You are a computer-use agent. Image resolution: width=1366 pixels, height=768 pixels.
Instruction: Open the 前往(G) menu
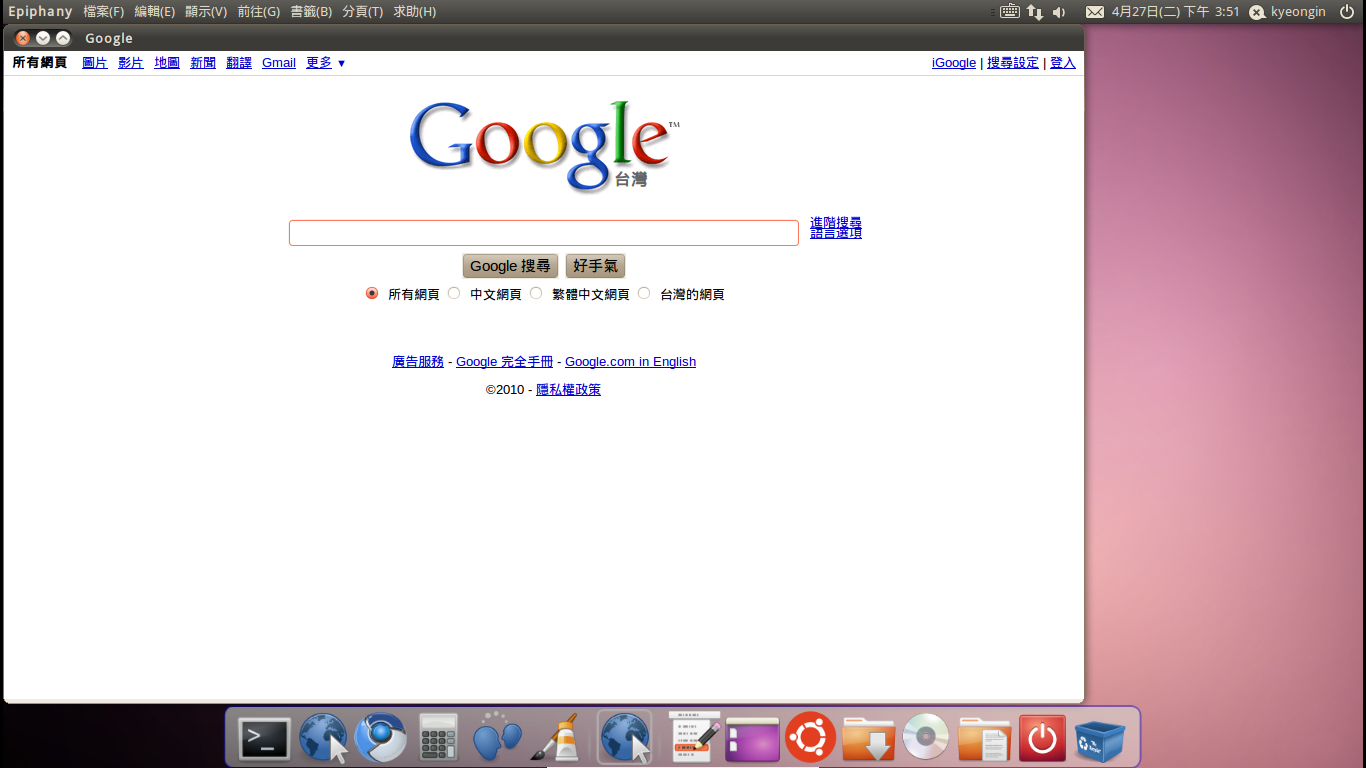(258, 12)
